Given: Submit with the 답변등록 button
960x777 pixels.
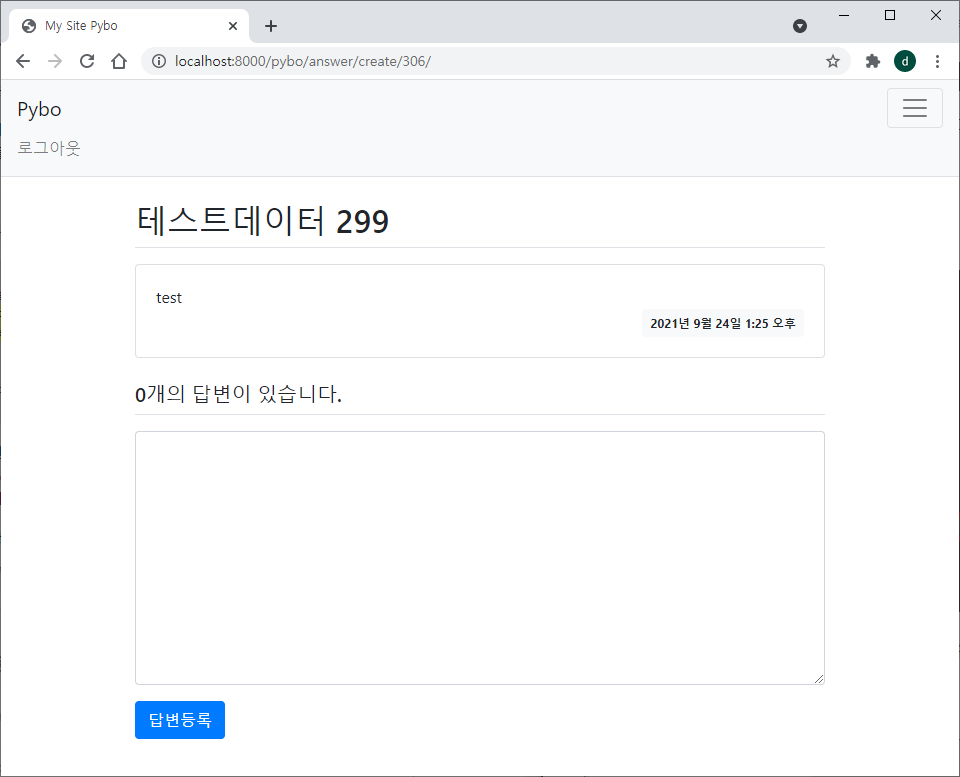Looking at the screenshot, I should 180,720.
